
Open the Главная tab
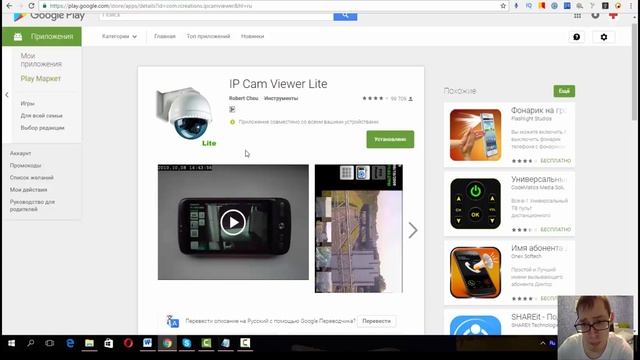(165, 36)
